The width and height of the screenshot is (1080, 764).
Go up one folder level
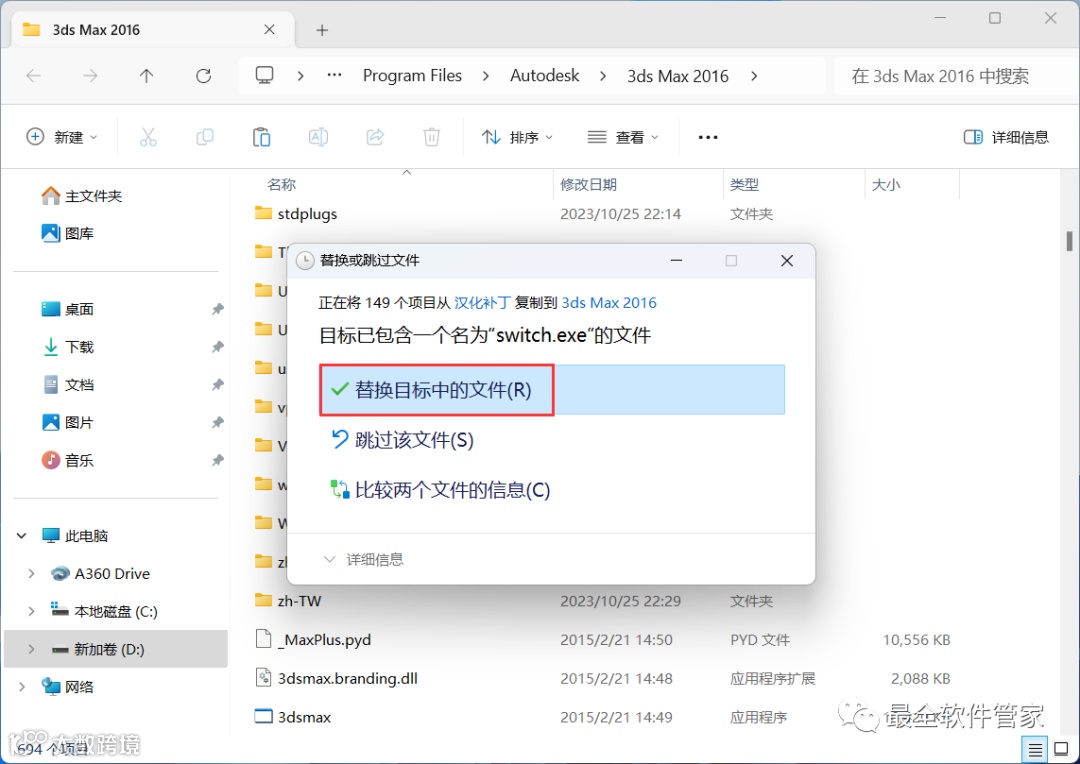click(146, 76)
